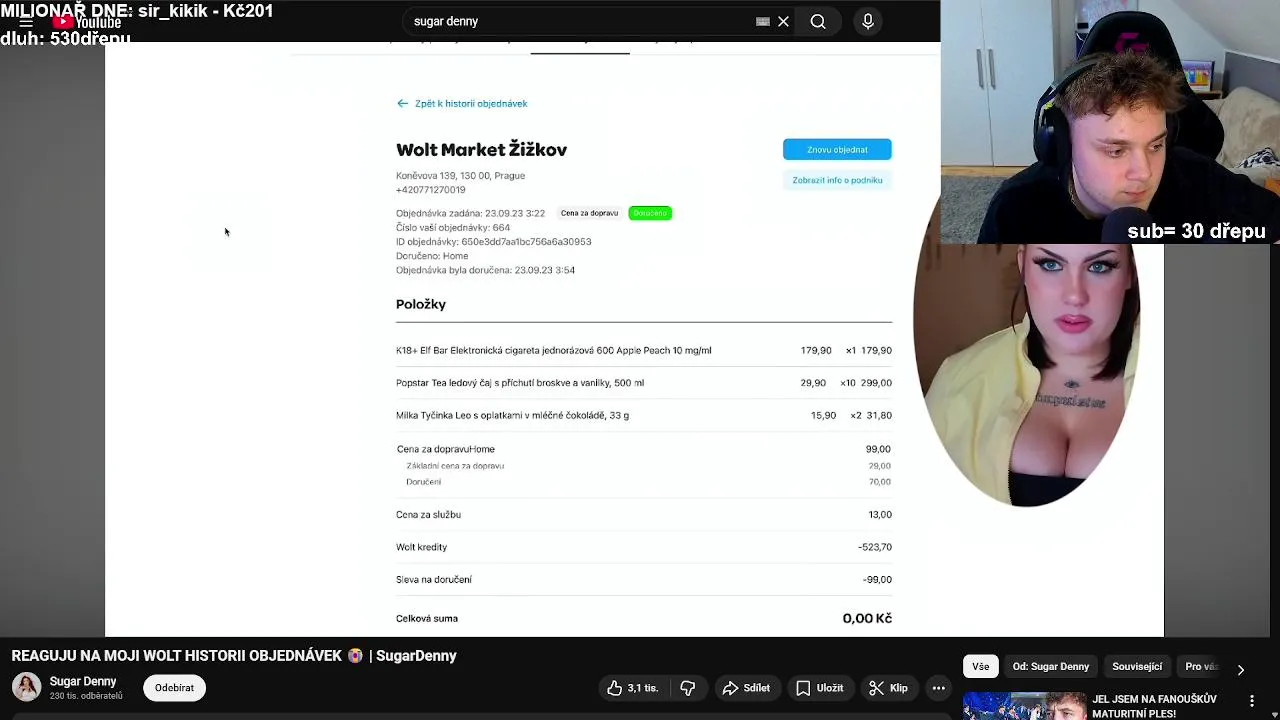The image size is (1280, 720).
Task: Go back to order history arrow
Action: pos(402,103)
